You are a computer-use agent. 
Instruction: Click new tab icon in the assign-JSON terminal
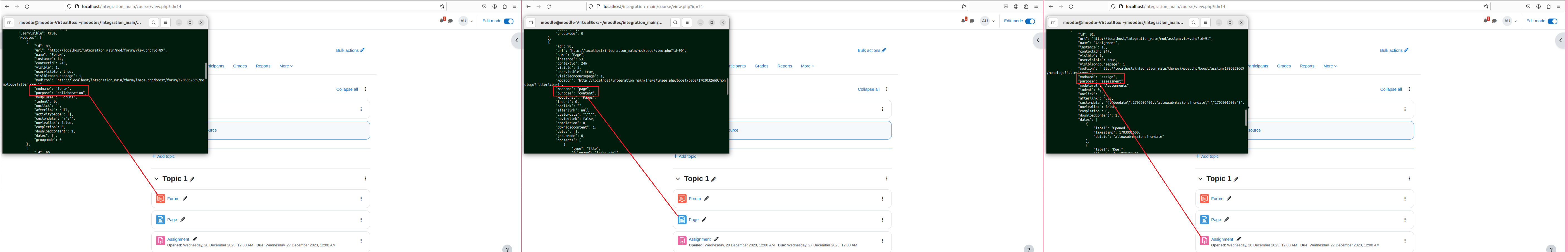click(1053, 23)
